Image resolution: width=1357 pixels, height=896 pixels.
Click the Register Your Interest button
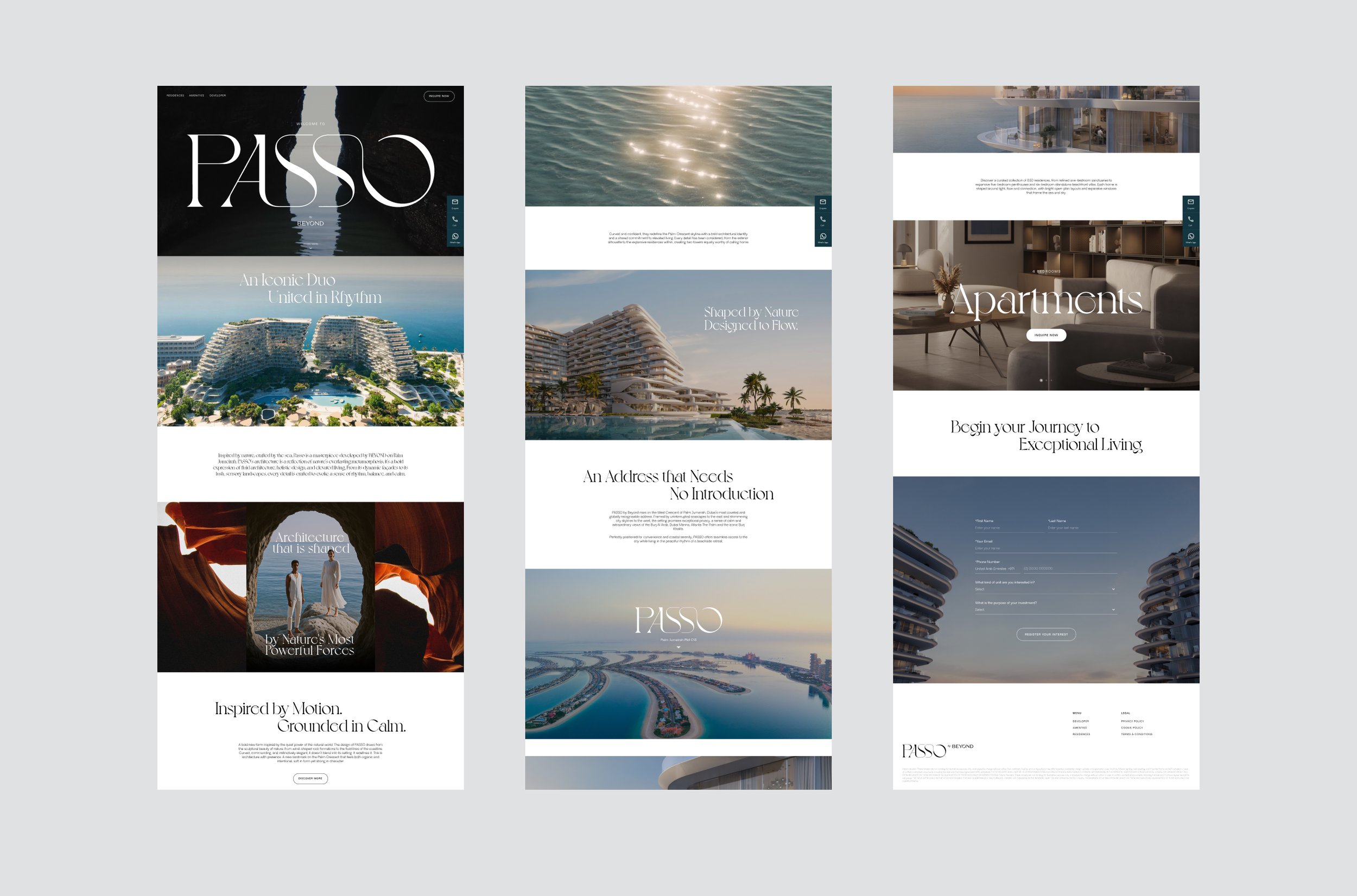click(x=1046, y=634)
